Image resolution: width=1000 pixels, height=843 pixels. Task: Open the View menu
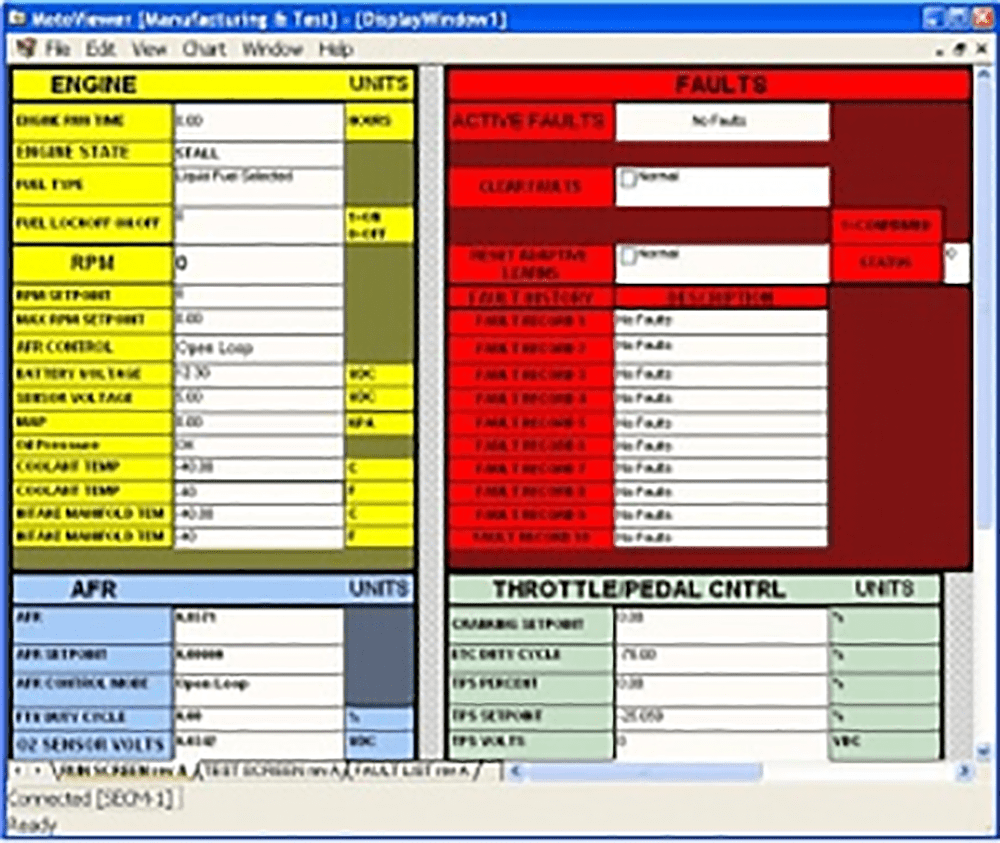click(149, 48)
